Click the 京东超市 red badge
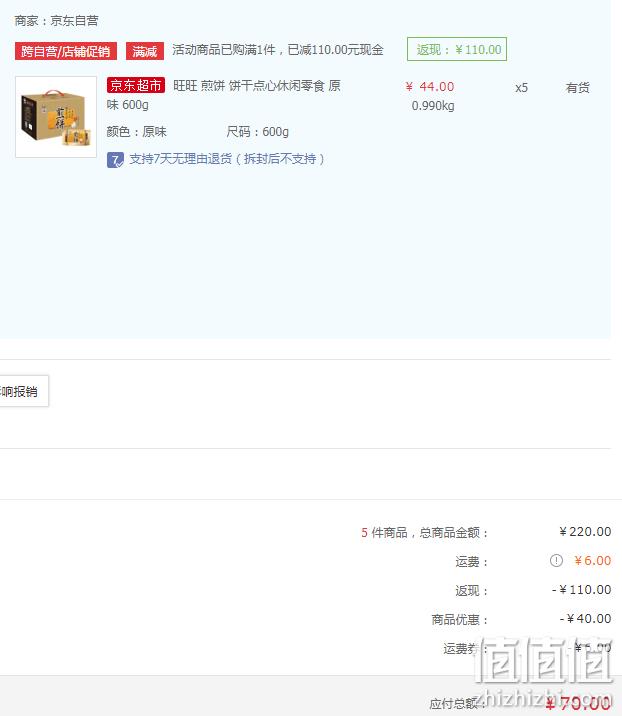Viewport: 622px width, 716px height. point(136,85)
